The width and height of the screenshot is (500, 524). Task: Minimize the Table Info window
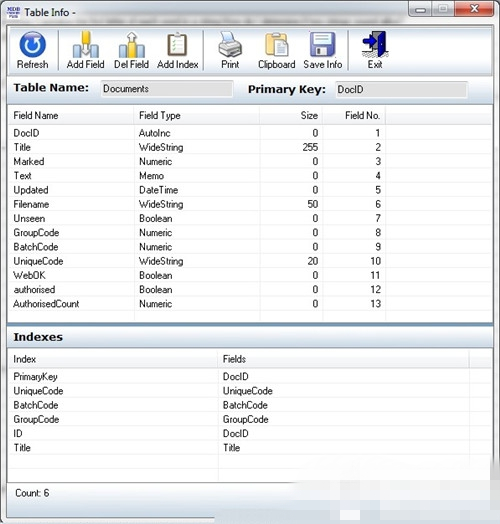pyautogui.click(x=420, y=9)
